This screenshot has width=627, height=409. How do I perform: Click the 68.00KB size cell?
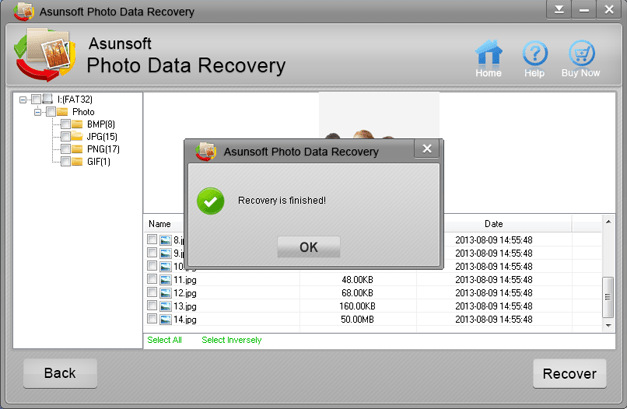point(357,293)
